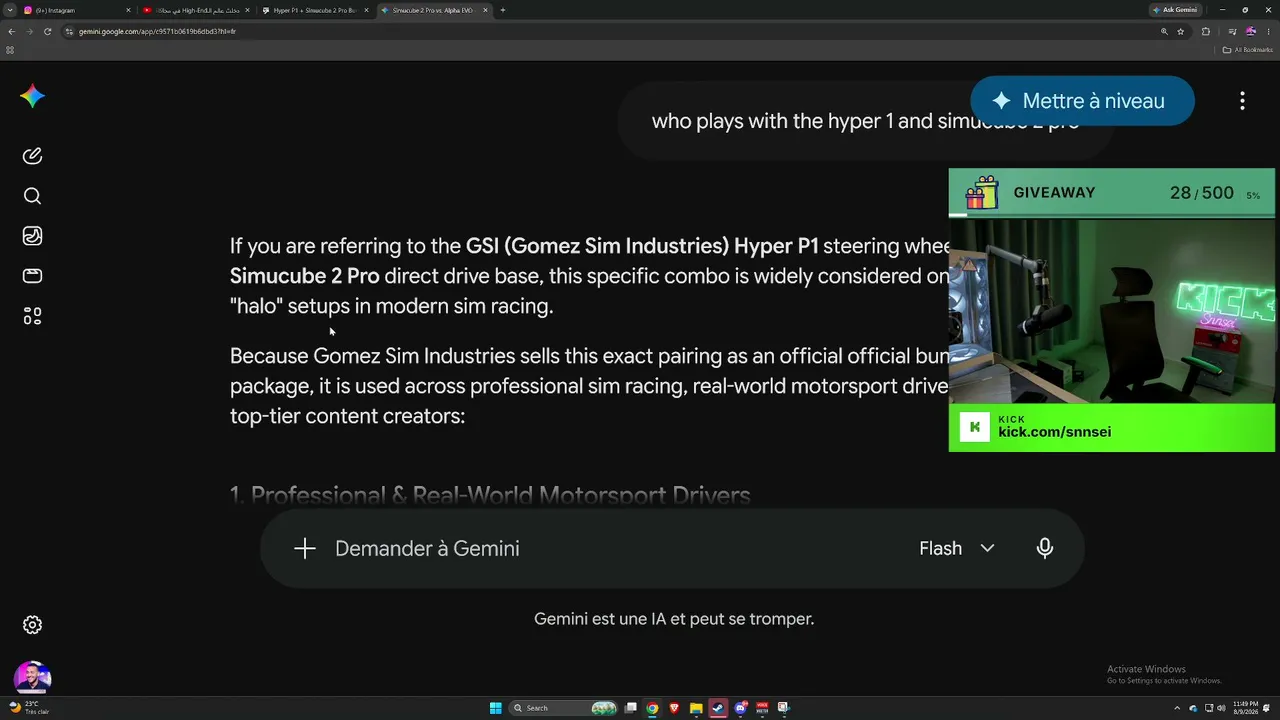Open Gemini settings gear
Screen dimensions: 1280x720
32,625
